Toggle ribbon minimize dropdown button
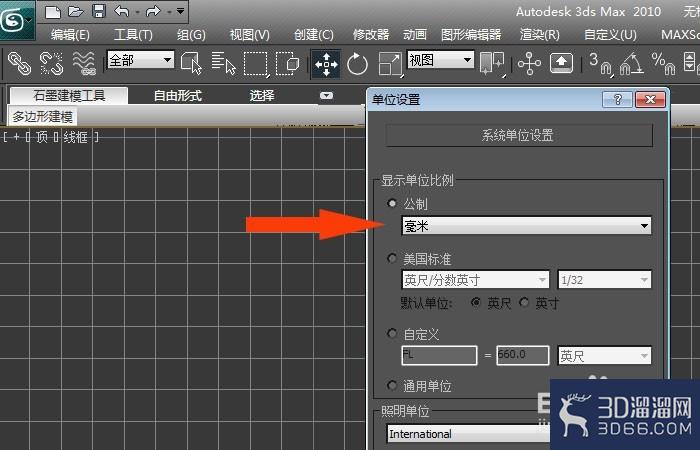The width and height of the screenshot is (700, 450). 326,96
